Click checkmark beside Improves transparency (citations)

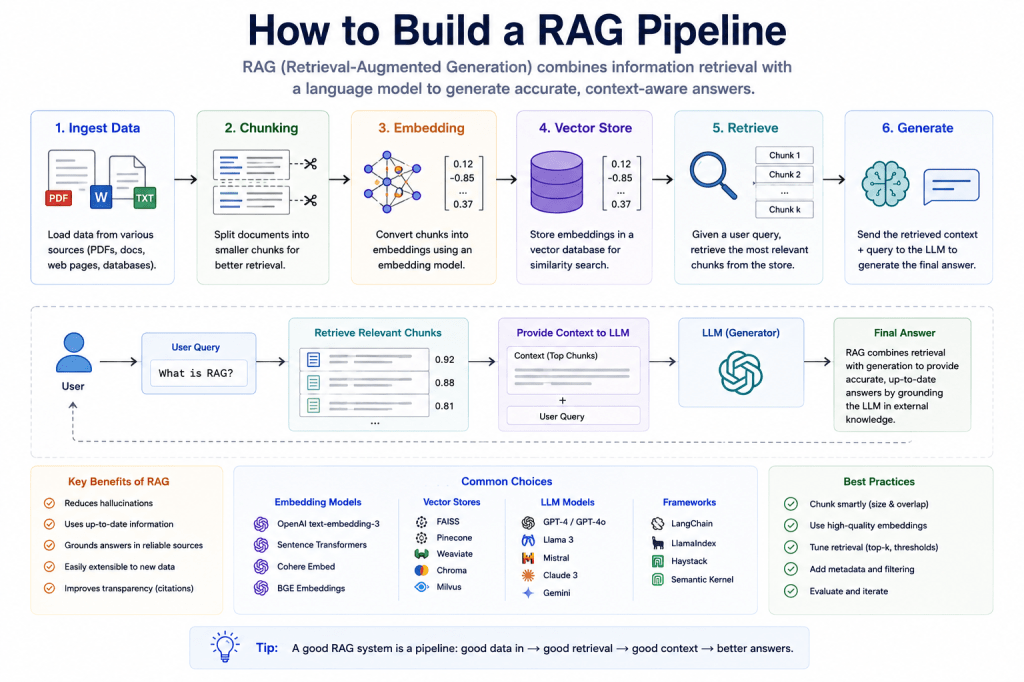[x=49, y=588]
